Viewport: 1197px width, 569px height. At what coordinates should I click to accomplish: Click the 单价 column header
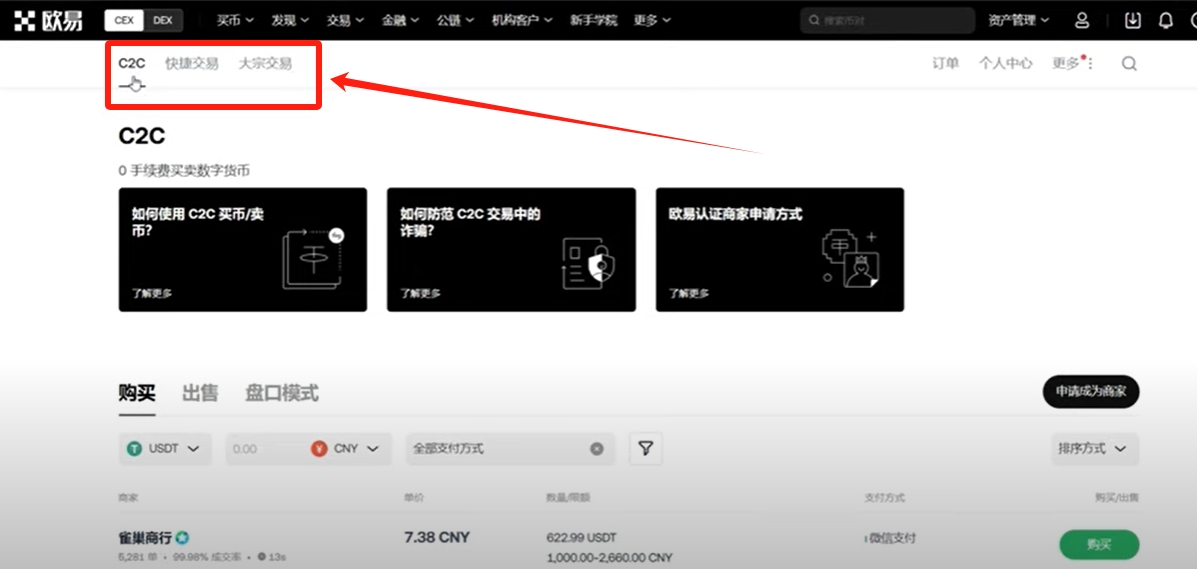[413, 498]
